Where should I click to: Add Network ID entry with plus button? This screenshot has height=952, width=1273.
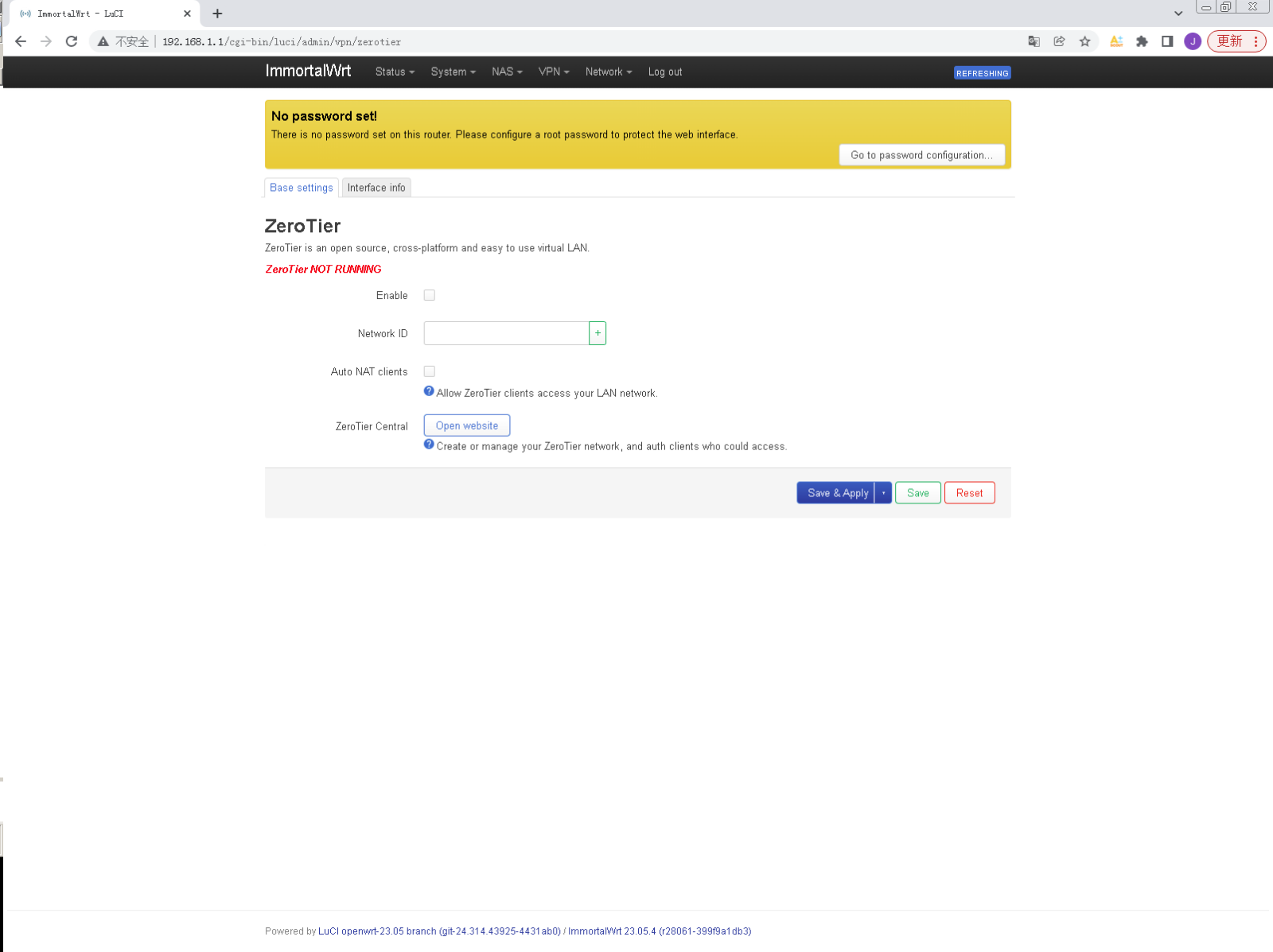coord(598,333)
